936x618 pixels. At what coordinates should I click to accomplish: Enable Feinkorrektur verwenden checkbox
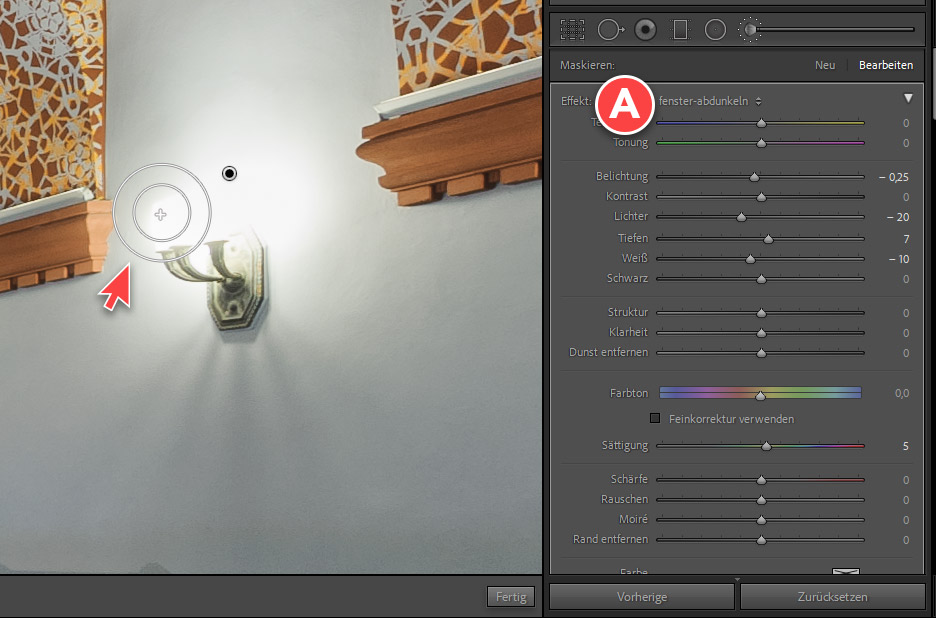(x=656, y=419)
